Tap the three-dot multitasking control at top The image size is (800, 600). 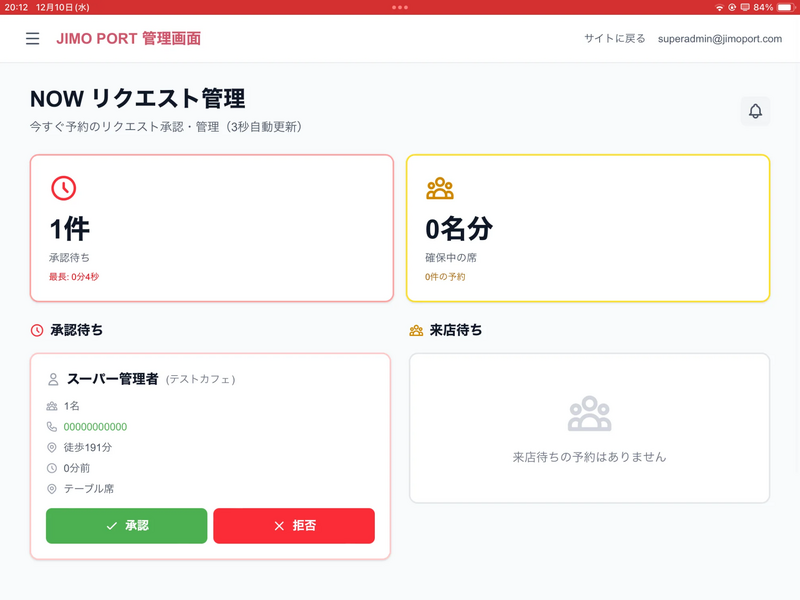[x=400, y=7]
